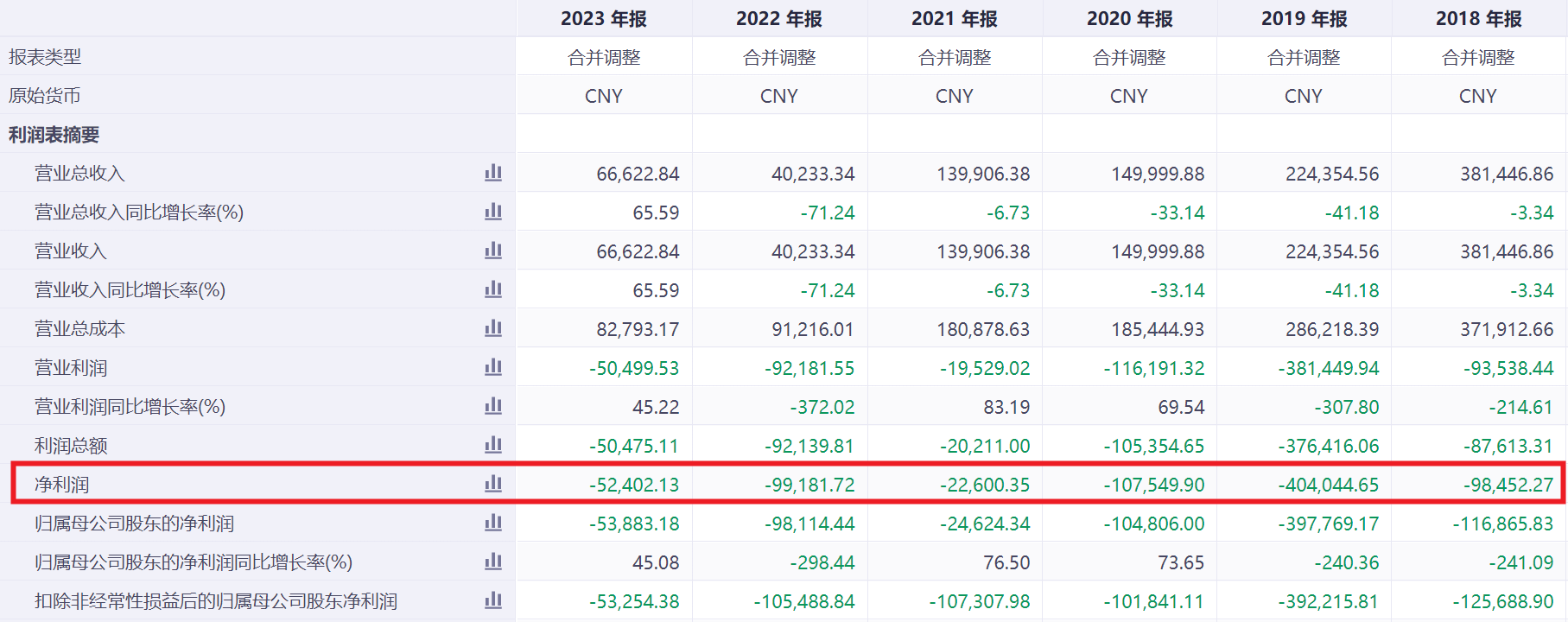Show chart for 营业收入 row

pos(493,251)
